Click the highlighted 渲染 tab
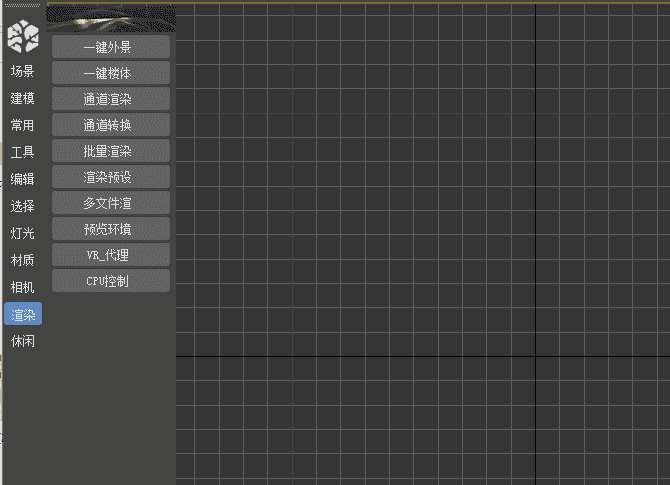 (x=22, y=314)
